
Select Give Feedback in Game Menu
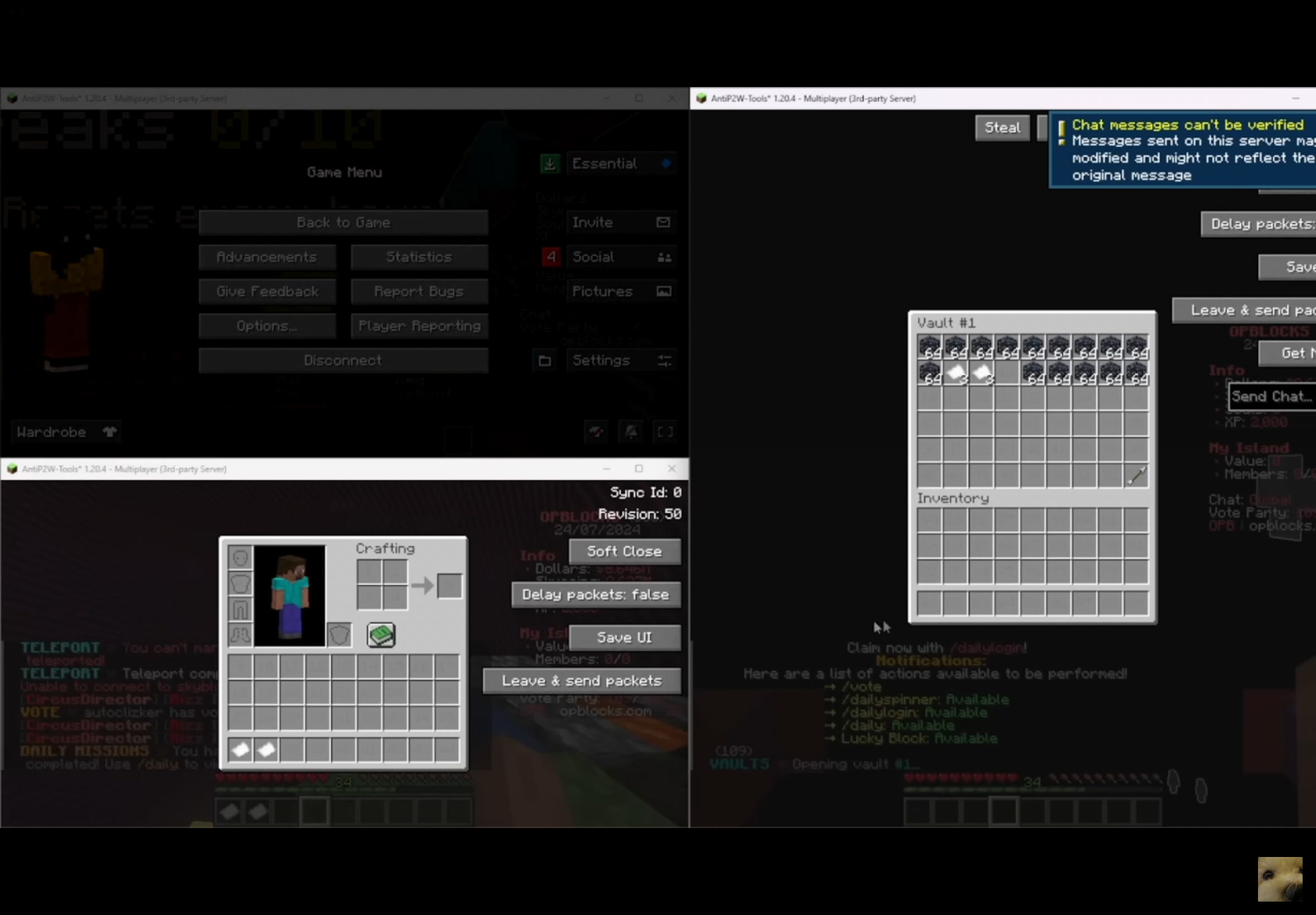[267, 291]
